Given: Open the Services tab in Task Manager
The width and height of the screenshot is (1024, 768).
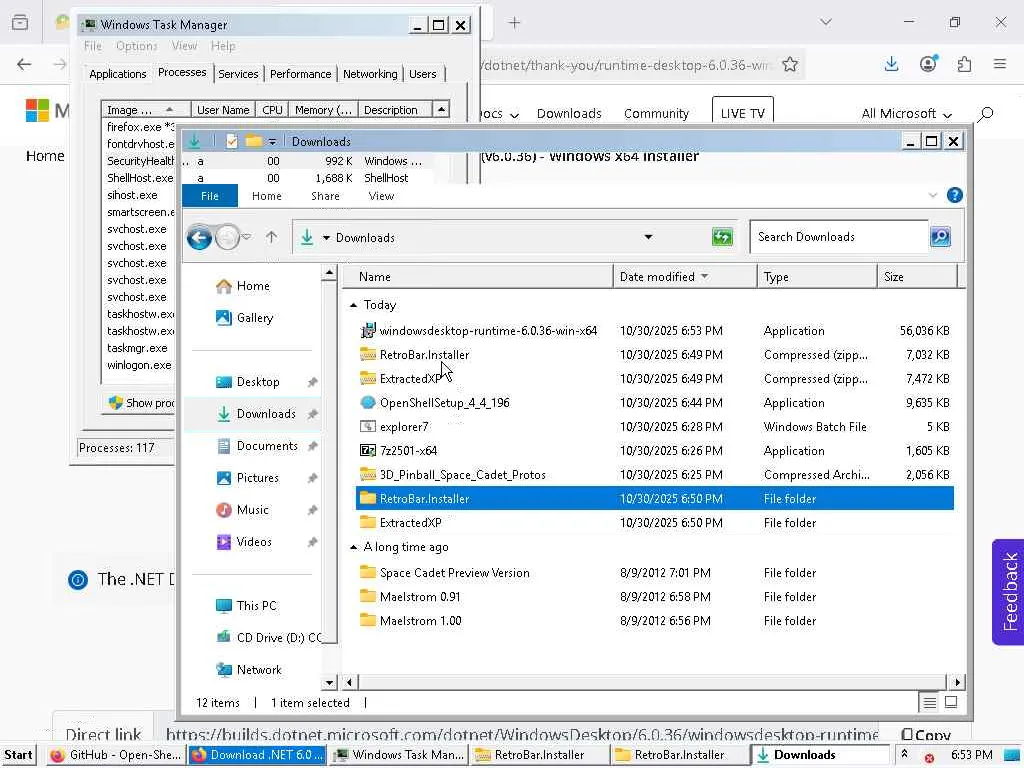Looking at the screenshot, I should pos(238,74).
